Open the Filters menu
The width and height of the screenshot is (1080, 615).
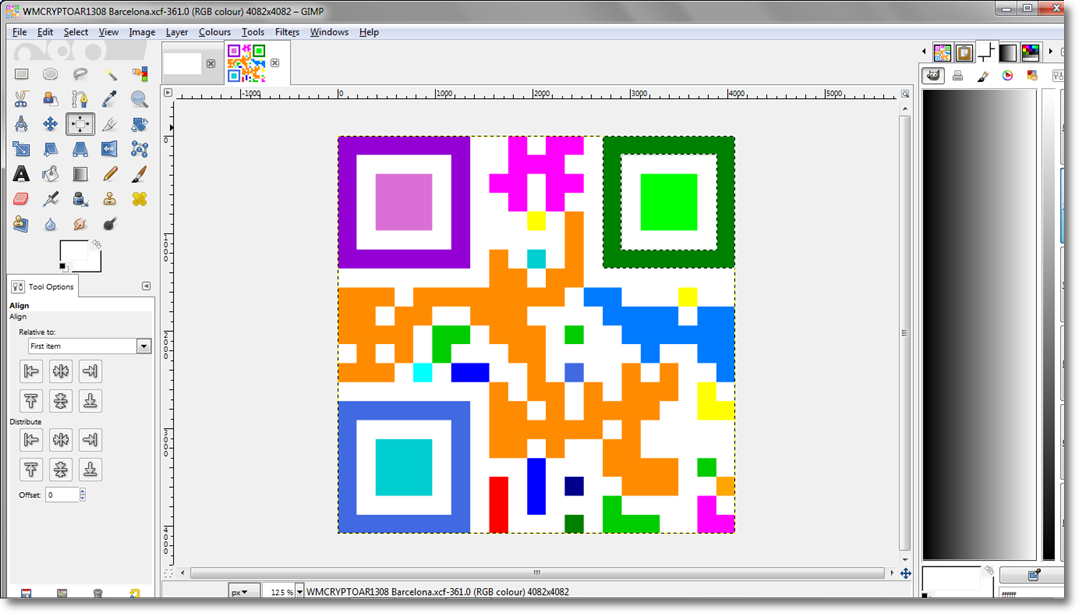[x=287, y=32]
